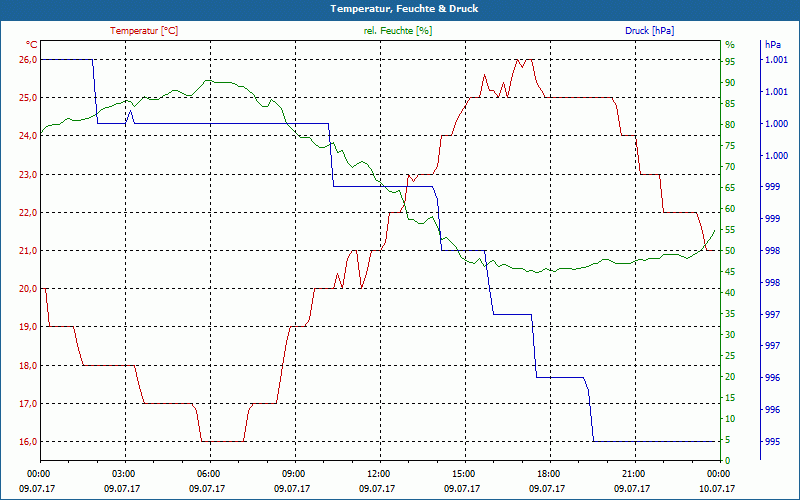
Task: Pick the 20,0 temperature axis value
Action: (x=28, y=289)
